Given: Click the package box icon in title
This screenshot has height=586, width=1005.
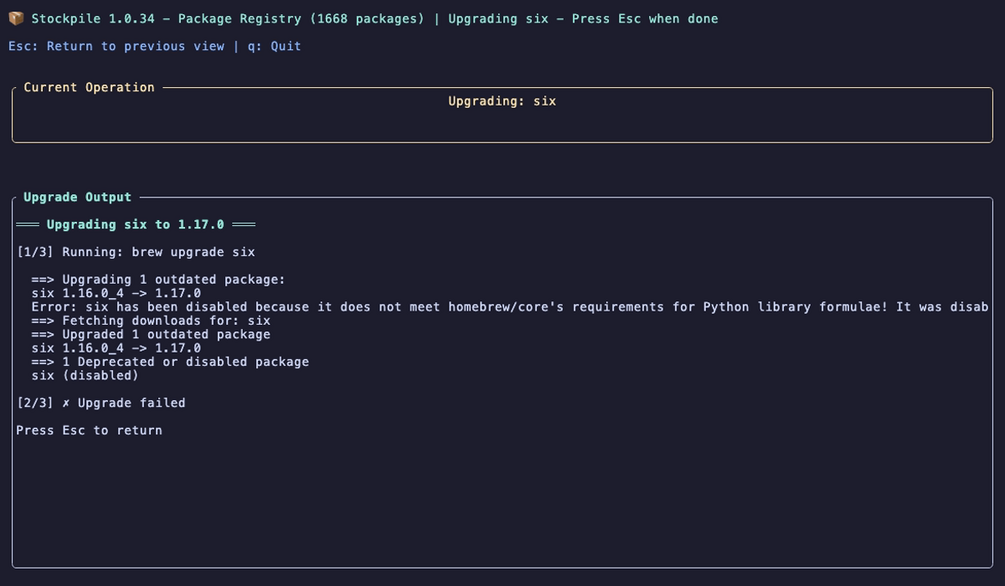Looking at the screenshot, I should point(16,19).
